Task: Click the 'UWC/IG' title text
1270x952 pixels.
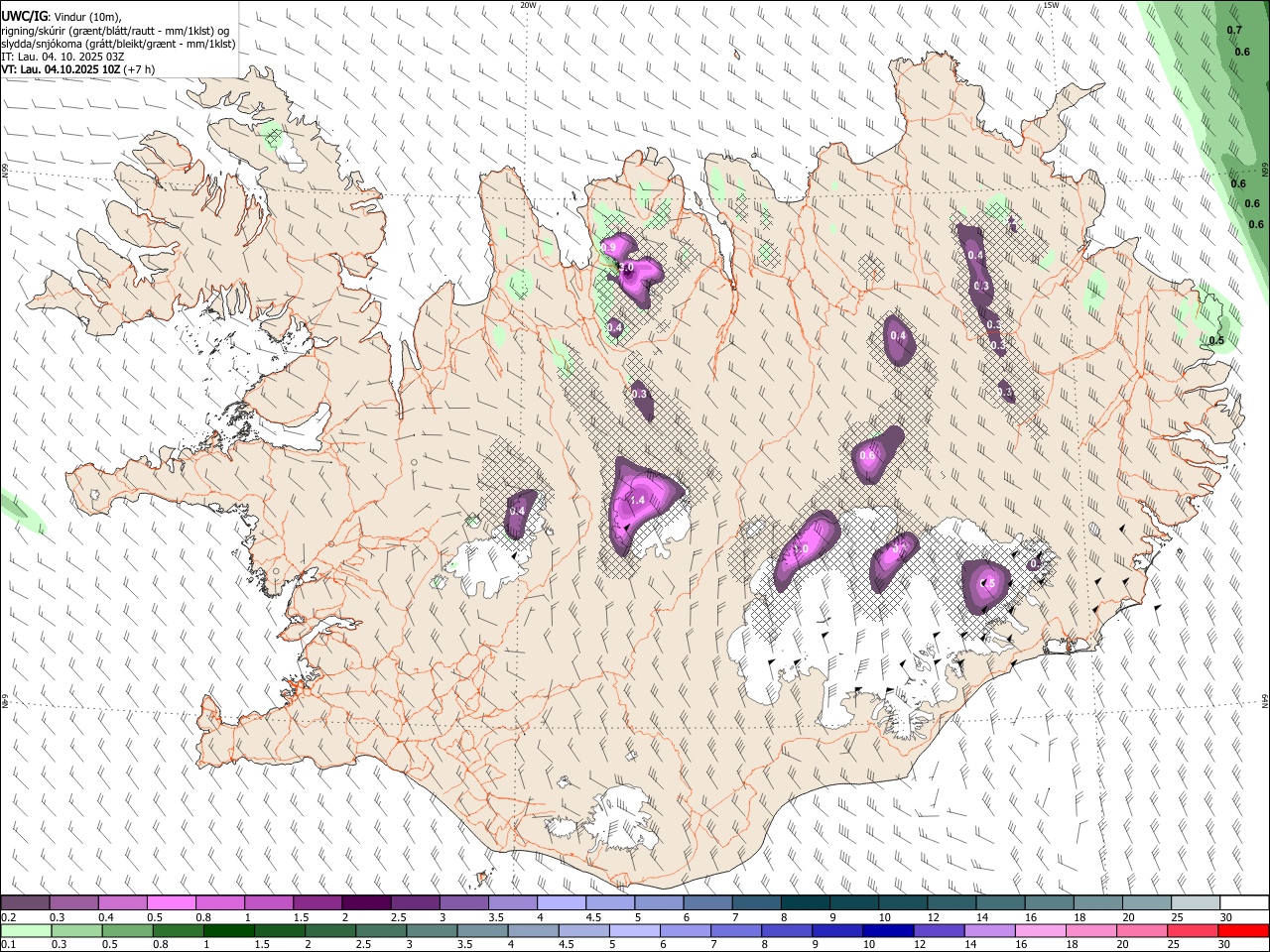Action: 24,17
